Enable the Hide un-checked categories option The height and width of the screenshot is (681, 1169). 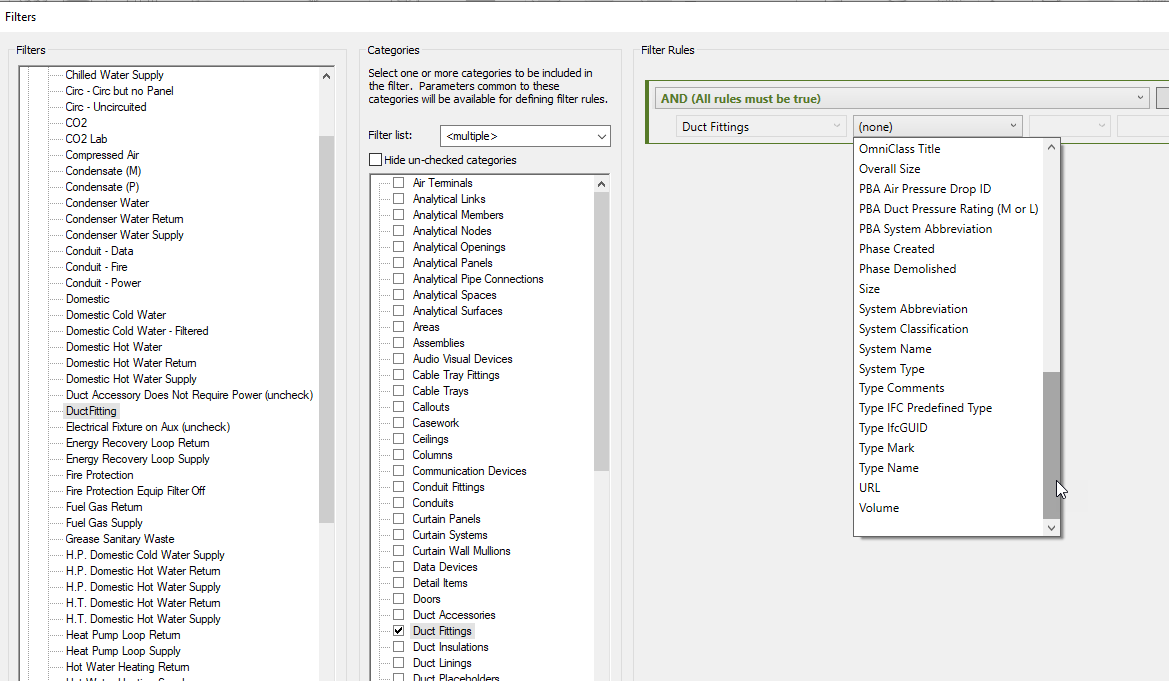(x=375, y=159)
